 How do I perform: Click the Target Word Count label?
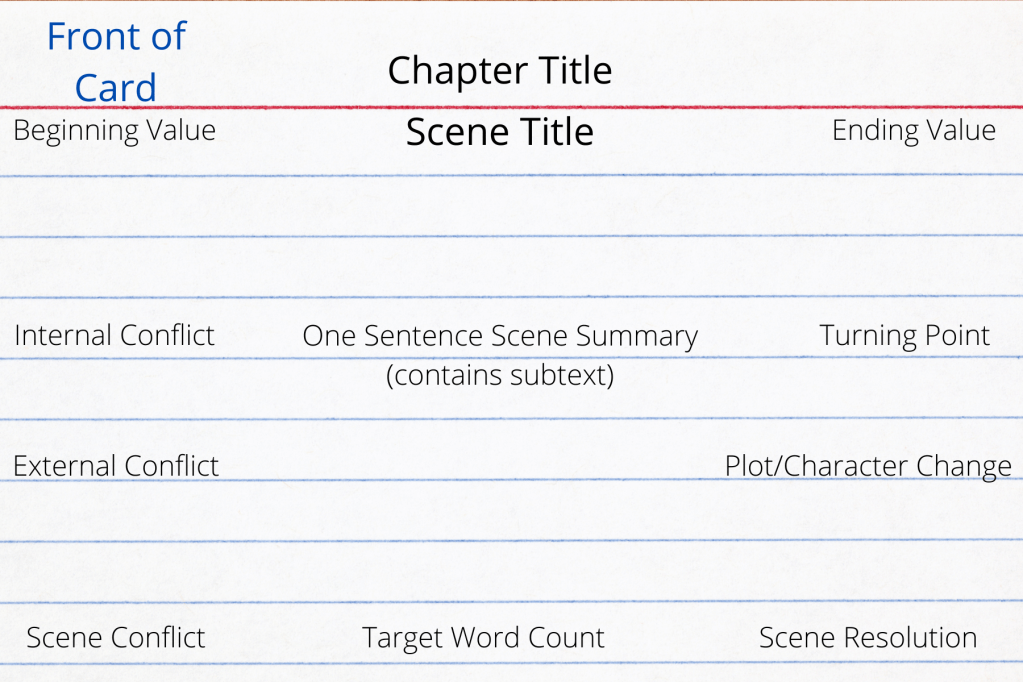(483, 638)
